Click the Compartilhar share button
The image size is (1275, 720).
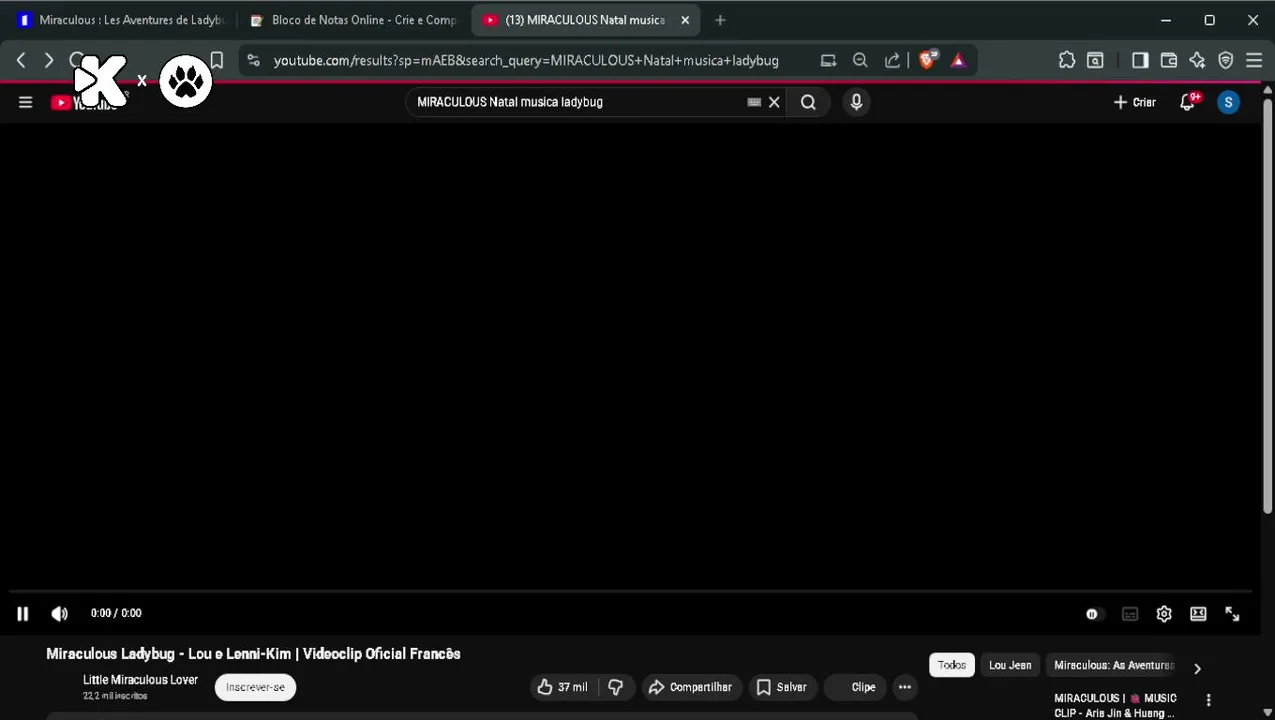click(x=691, y=687)
